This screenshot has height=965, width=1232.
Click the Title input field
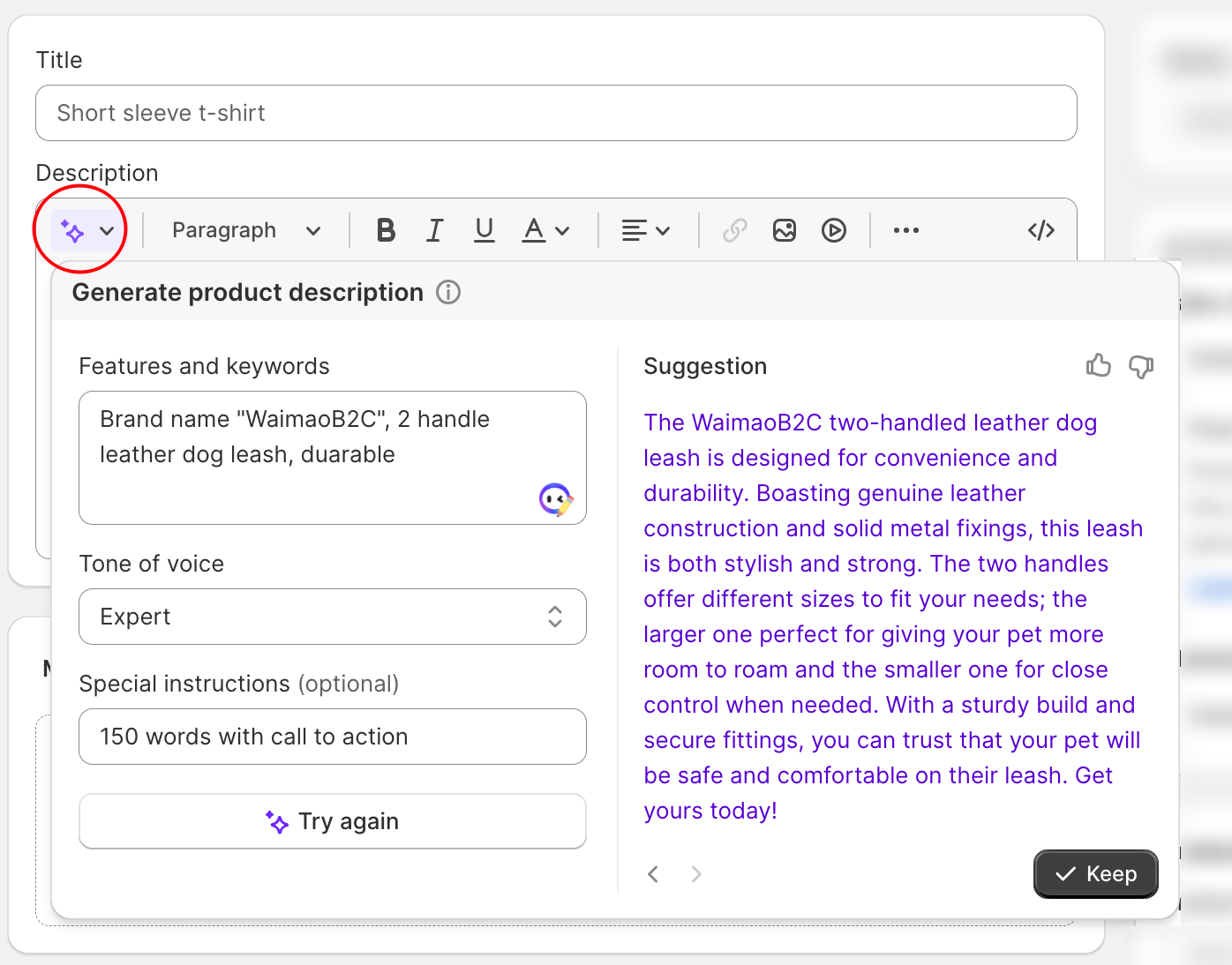click(556, 113)
